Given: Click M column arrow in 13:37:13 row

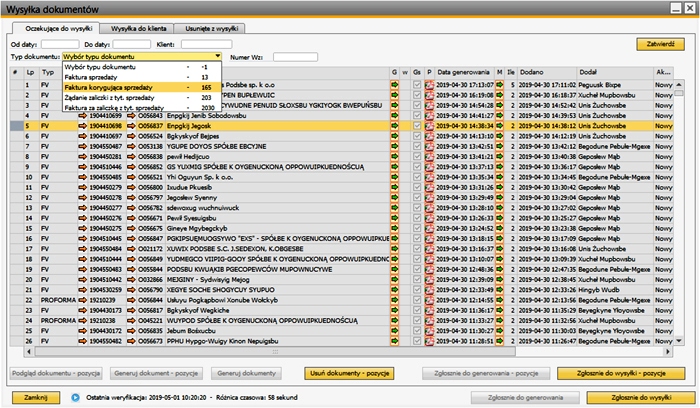Looking at the screenshot, I should point(499,167).
